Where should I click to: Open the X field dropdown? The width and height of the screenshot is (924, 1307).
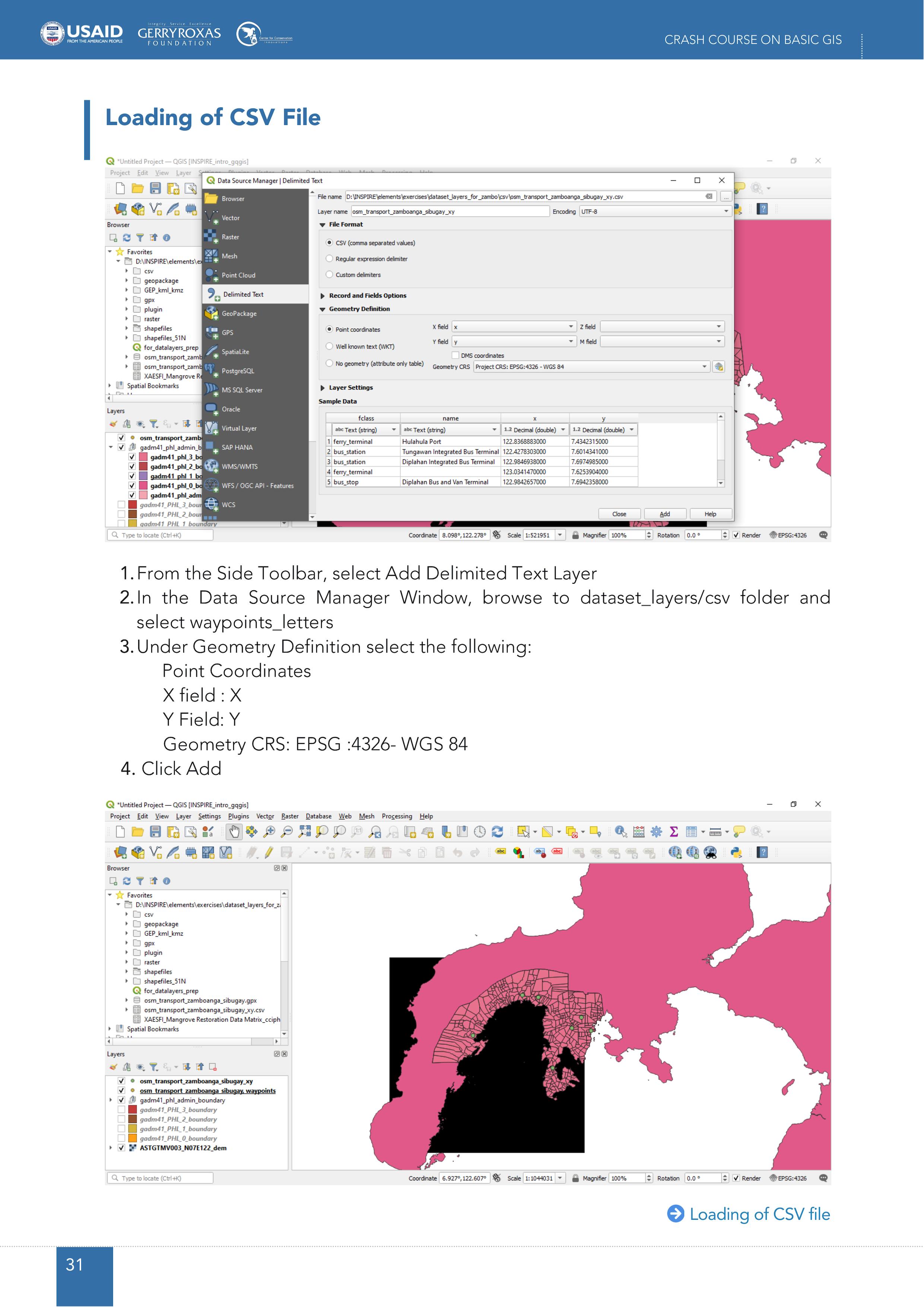click(x=514, y=327)
